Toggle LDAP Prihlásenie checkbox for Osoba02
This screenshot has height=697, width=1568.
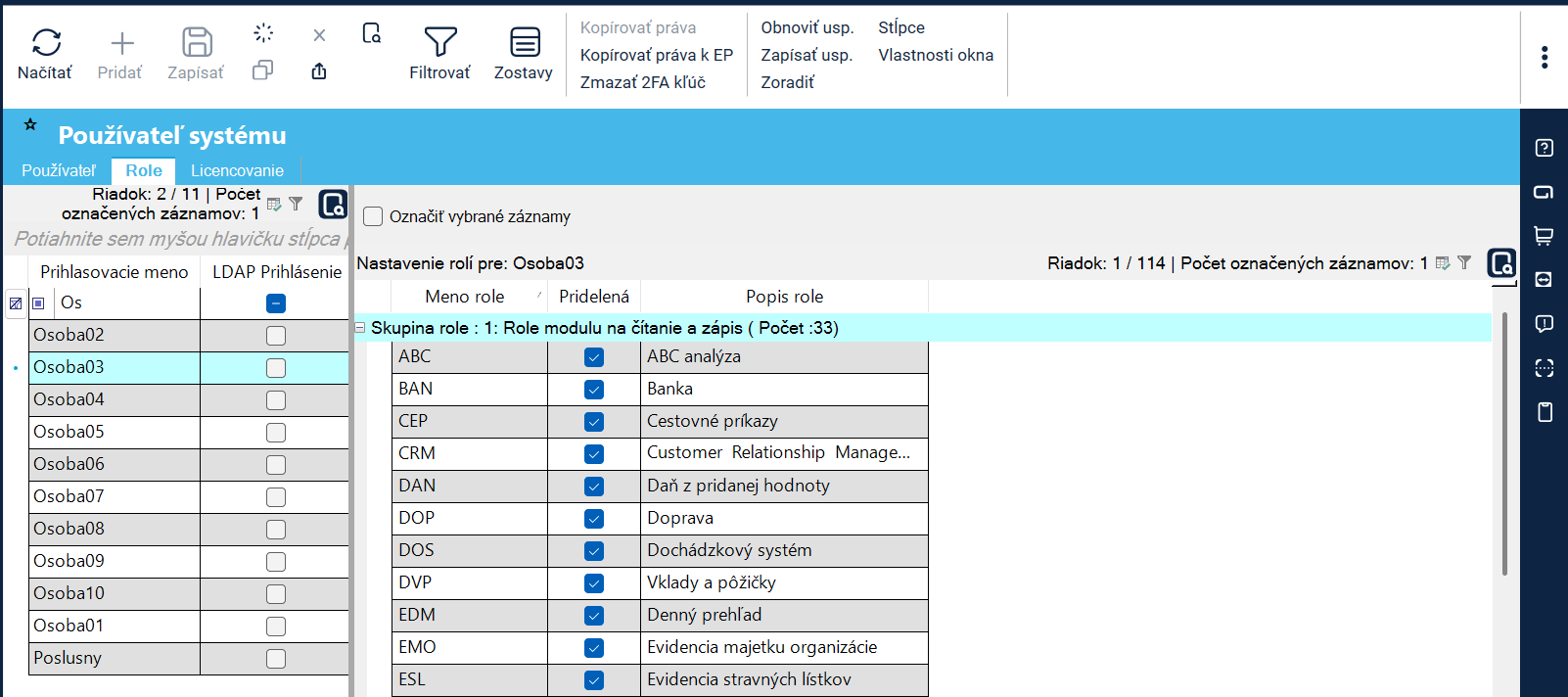[276, 336]
